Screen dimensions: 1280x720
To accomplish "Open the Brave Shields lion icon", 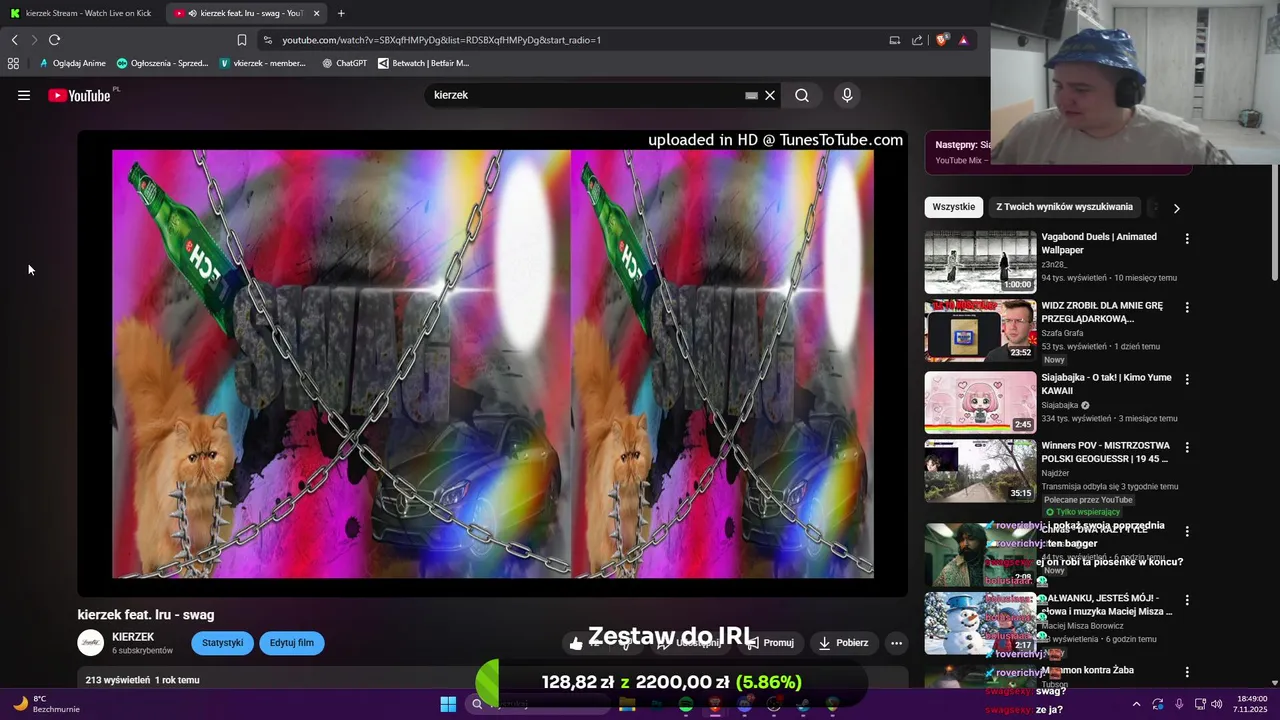I will click(941, 40).
